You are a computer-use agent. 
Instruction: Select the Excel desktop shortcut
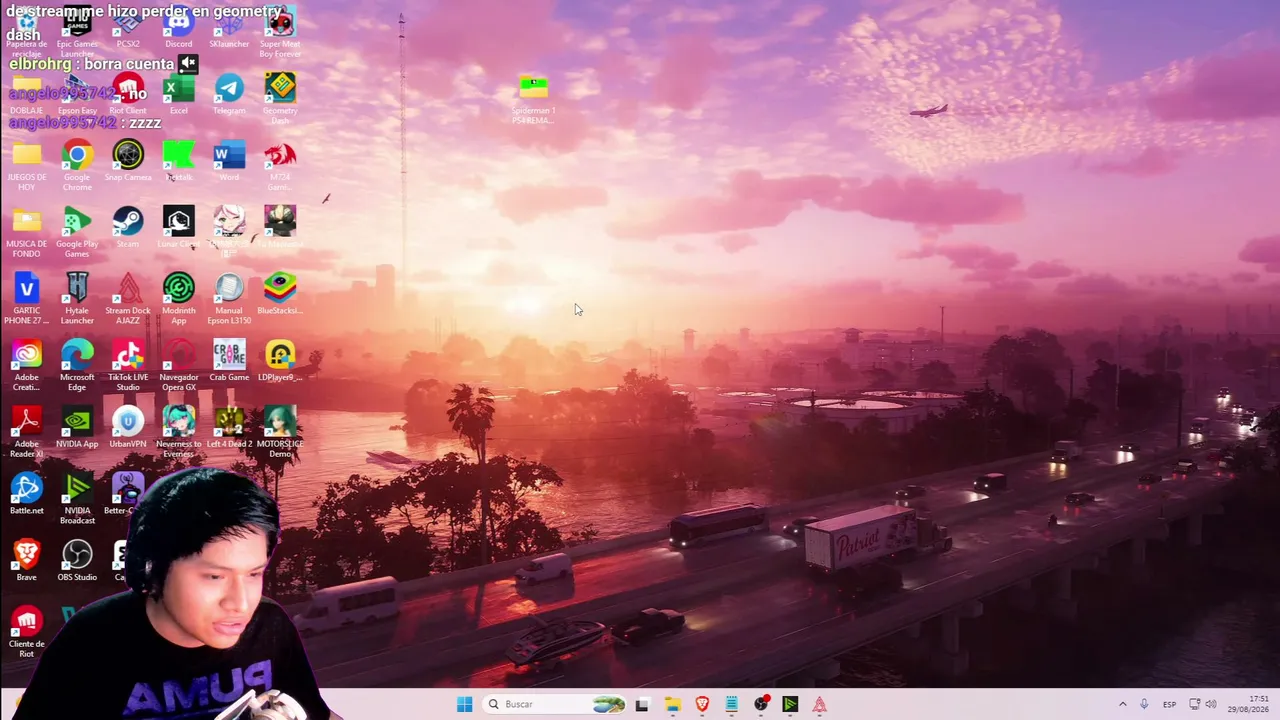[x=178, y=95]
